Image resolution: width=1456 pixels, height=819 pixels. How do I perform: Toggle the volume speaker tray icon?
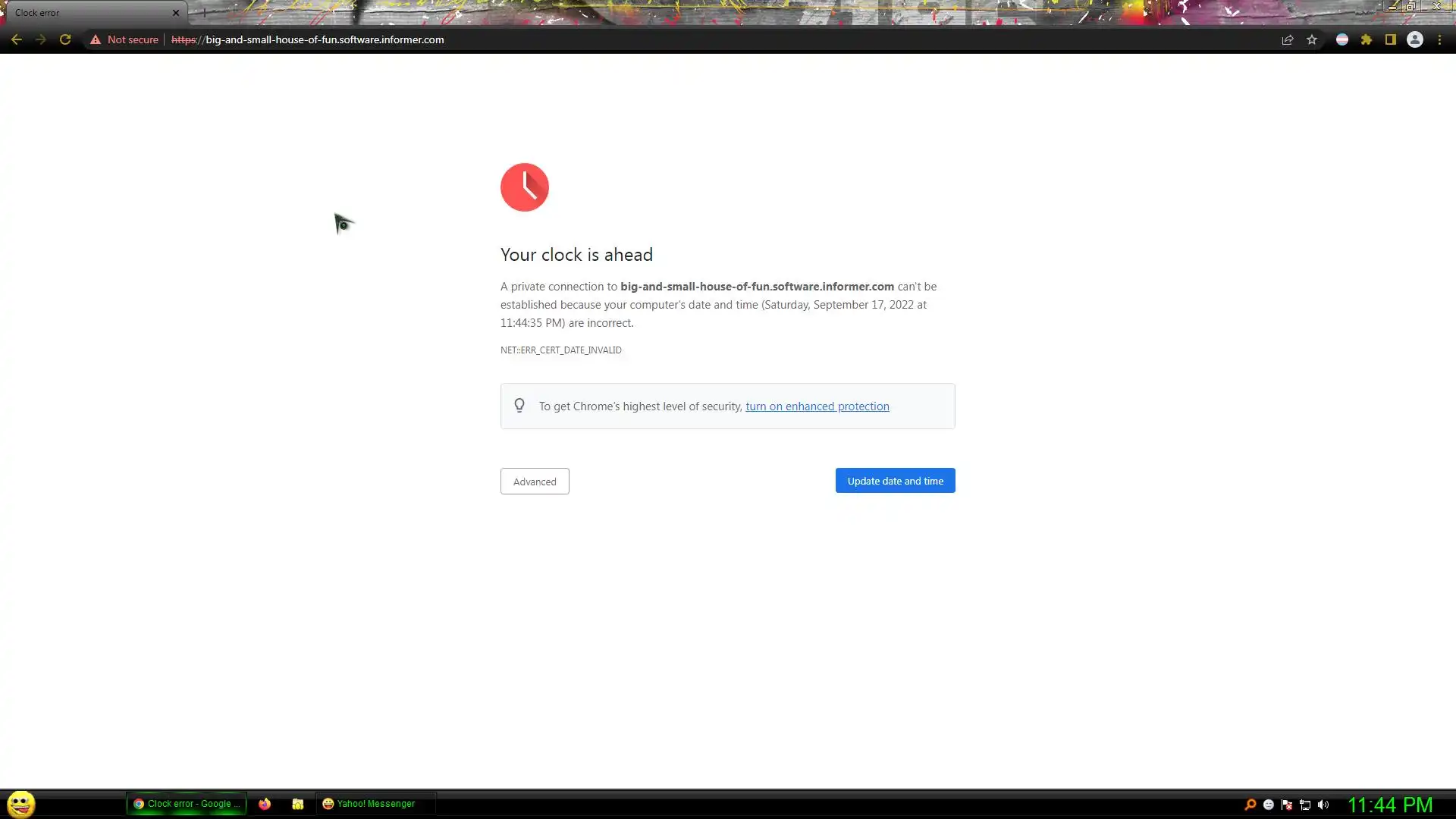click(x=1323, y=805)
